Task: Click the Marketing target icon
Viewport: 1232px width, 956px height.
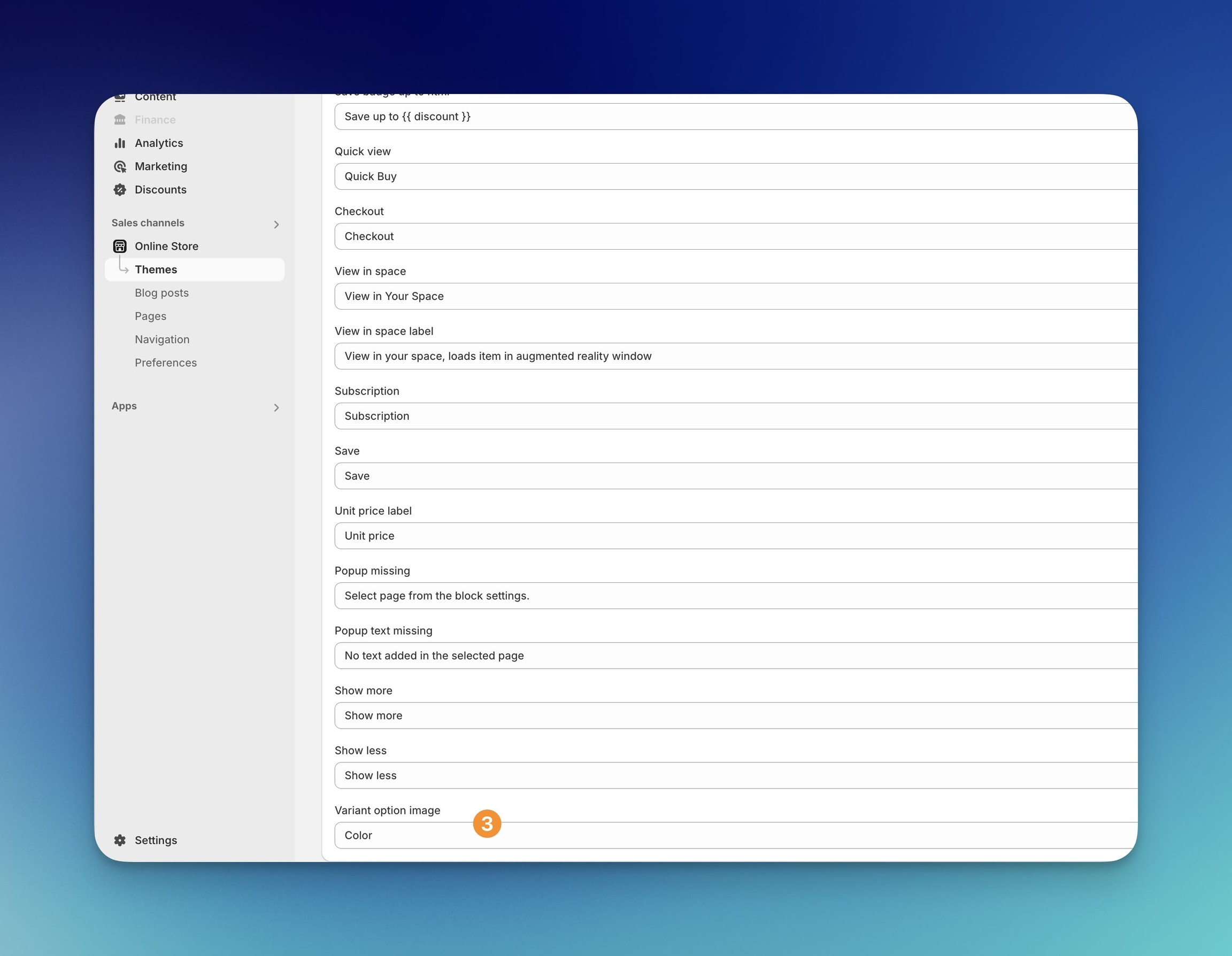Action: coord(120,166)
